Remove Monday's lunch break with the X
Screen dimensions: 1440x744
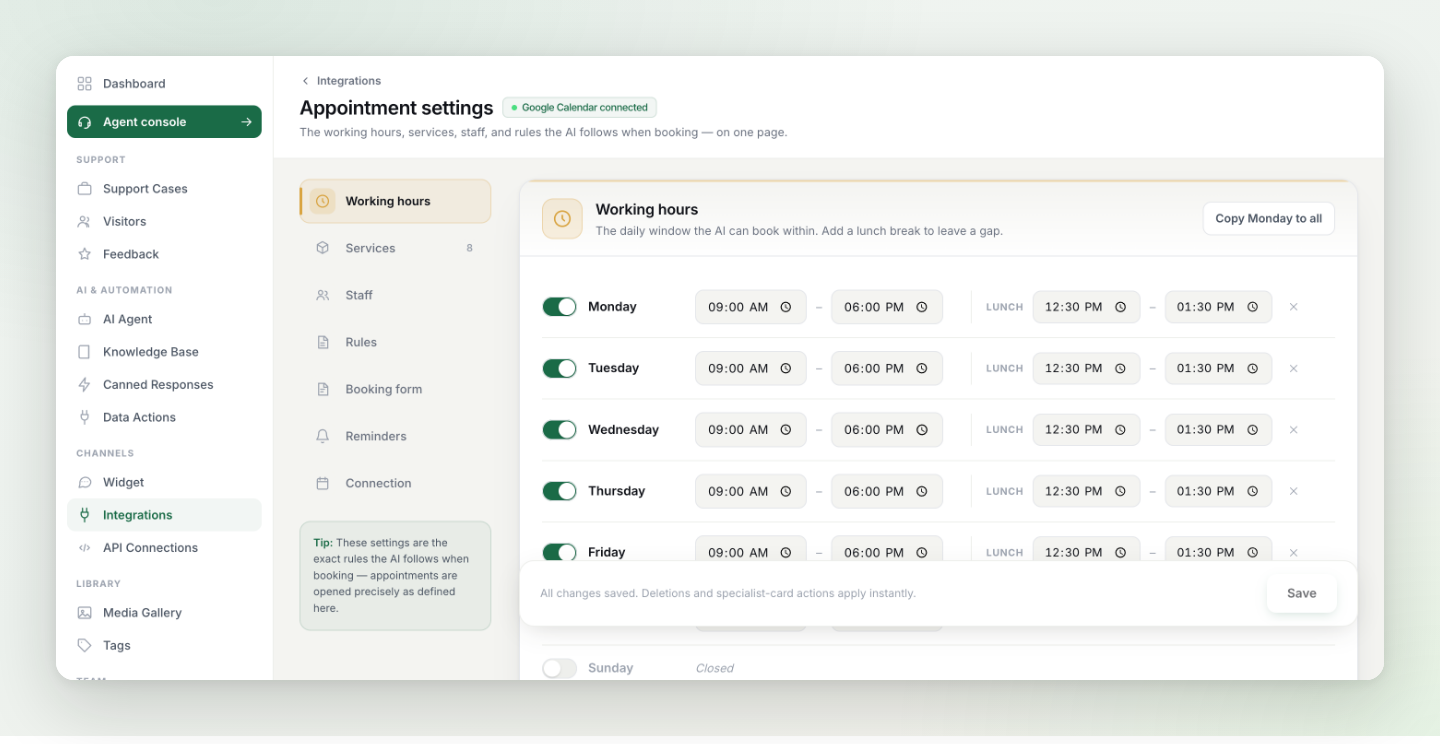coord(1293,307)
